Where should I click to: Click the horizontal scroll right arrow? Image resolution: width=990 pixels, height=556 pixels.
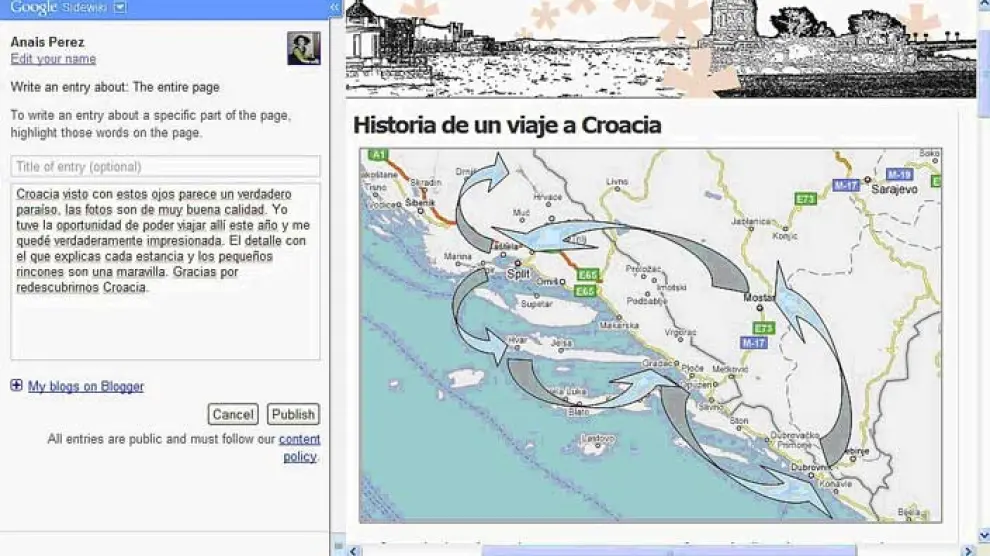tap(967, 549)
